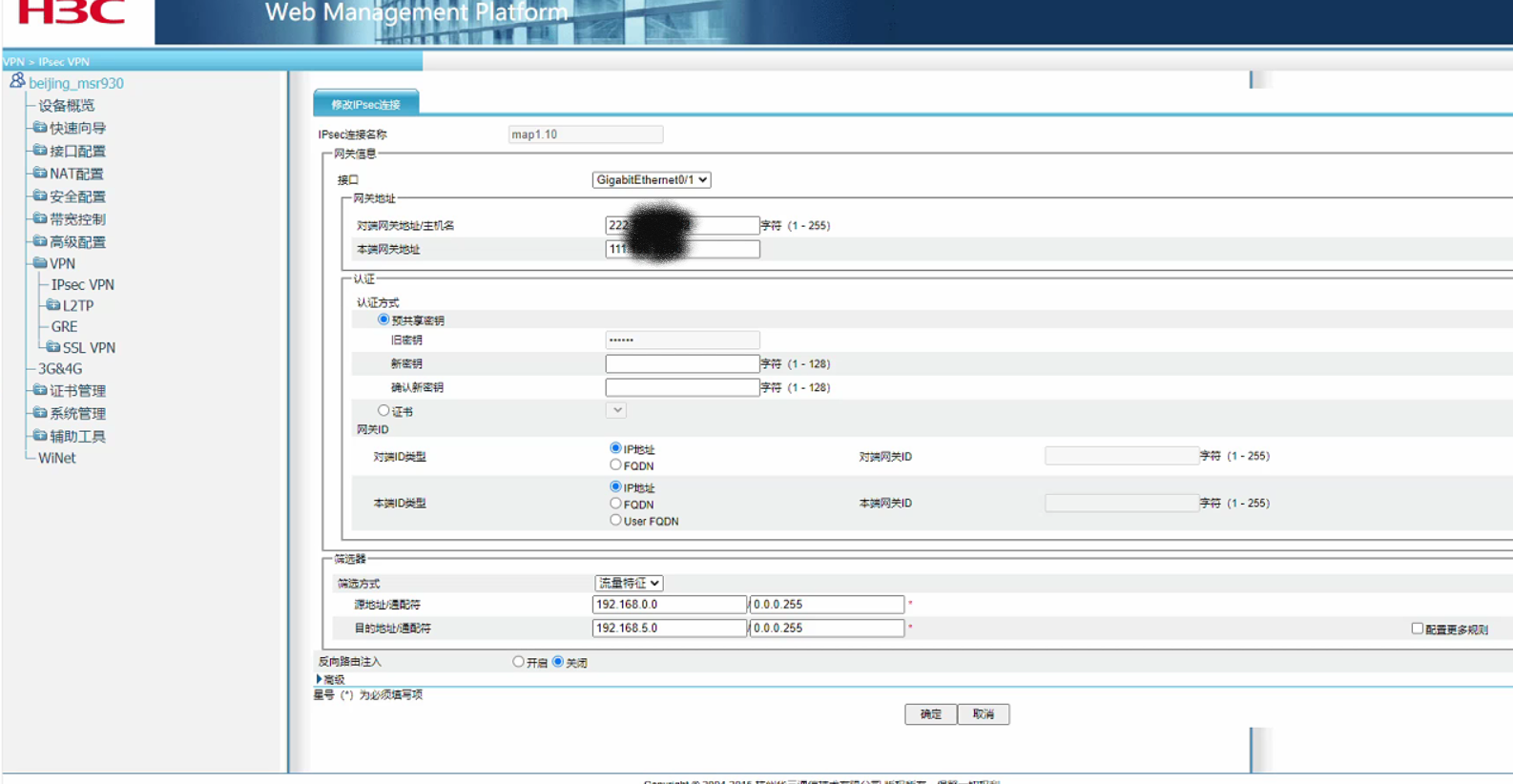Click the 取消 cancel button
This screenshot has width=1513, height=784.
coord(983,714)
